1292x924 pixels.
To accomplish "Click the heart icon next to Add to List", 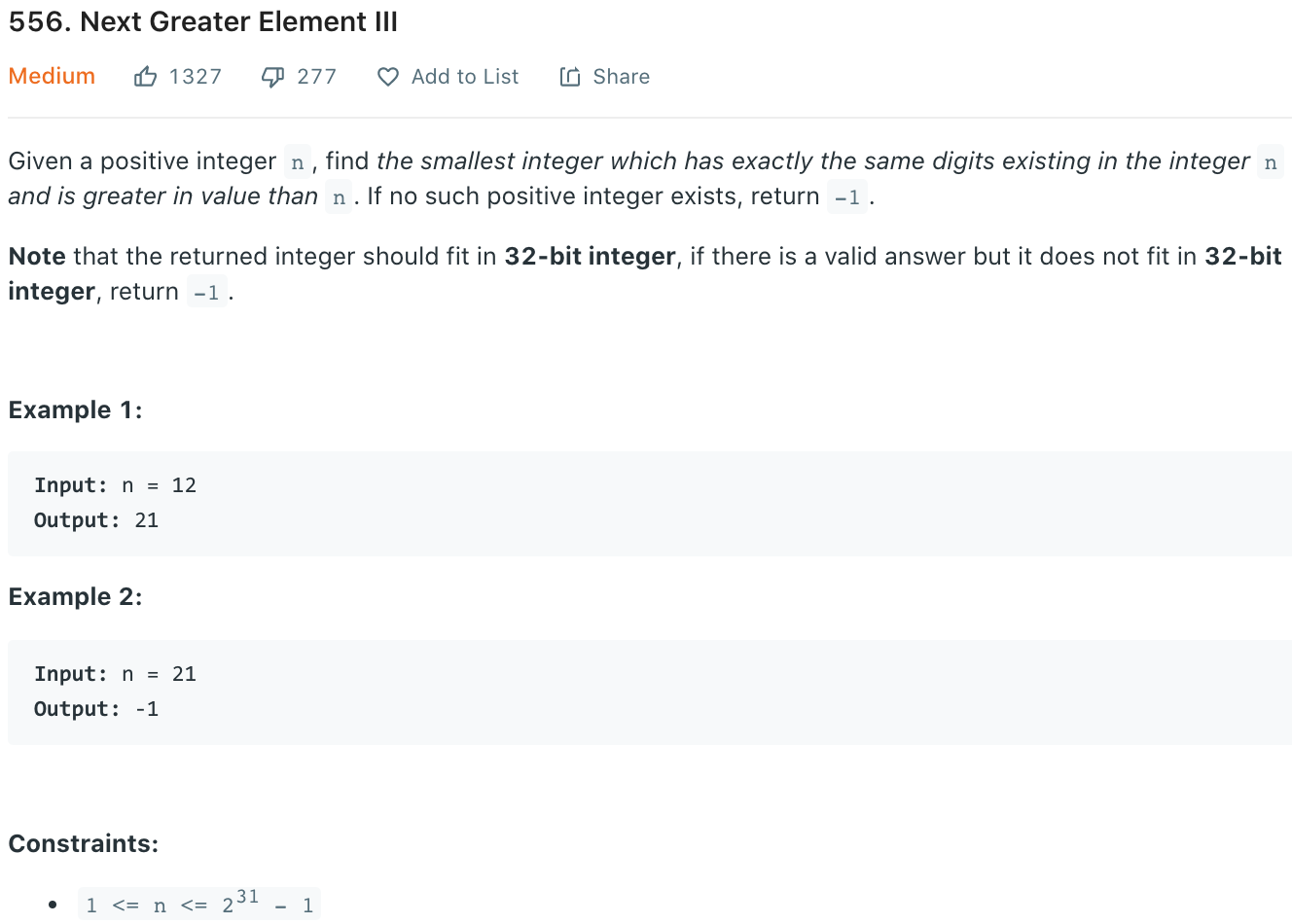I will 388,76.
